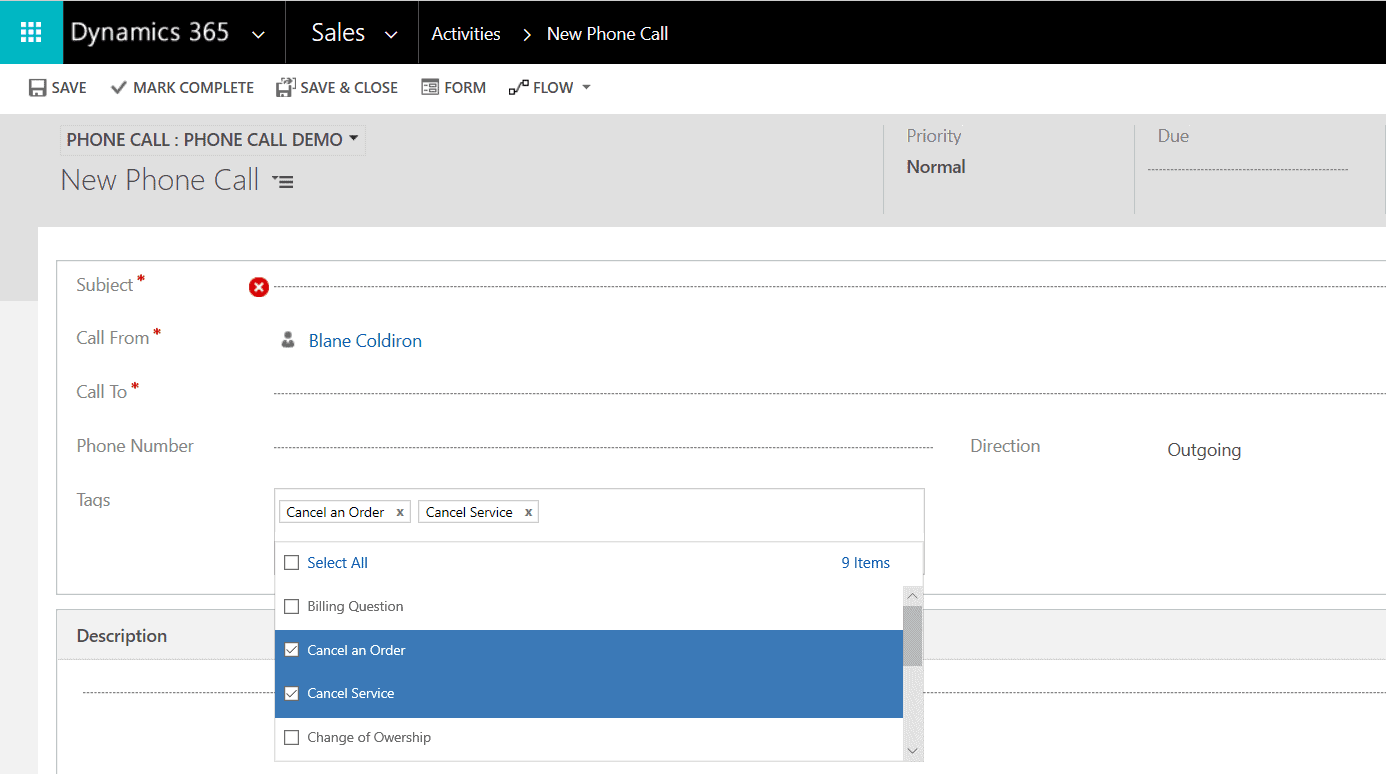Click into the Phone Number field
1386x774 pixels.
[x=603, y=446]
